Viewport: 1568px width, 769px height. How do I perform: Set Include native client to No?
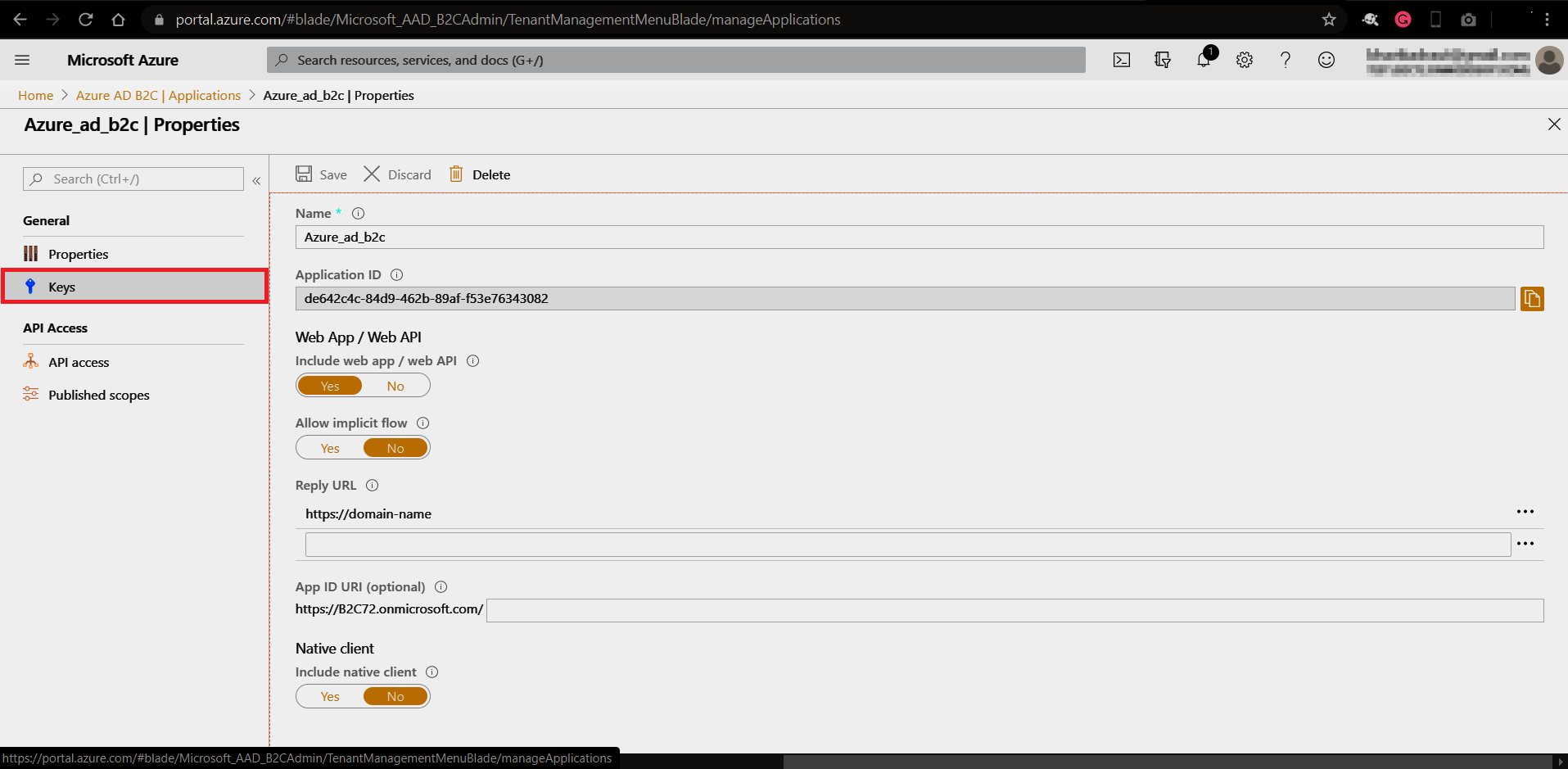tap(395, 696)
